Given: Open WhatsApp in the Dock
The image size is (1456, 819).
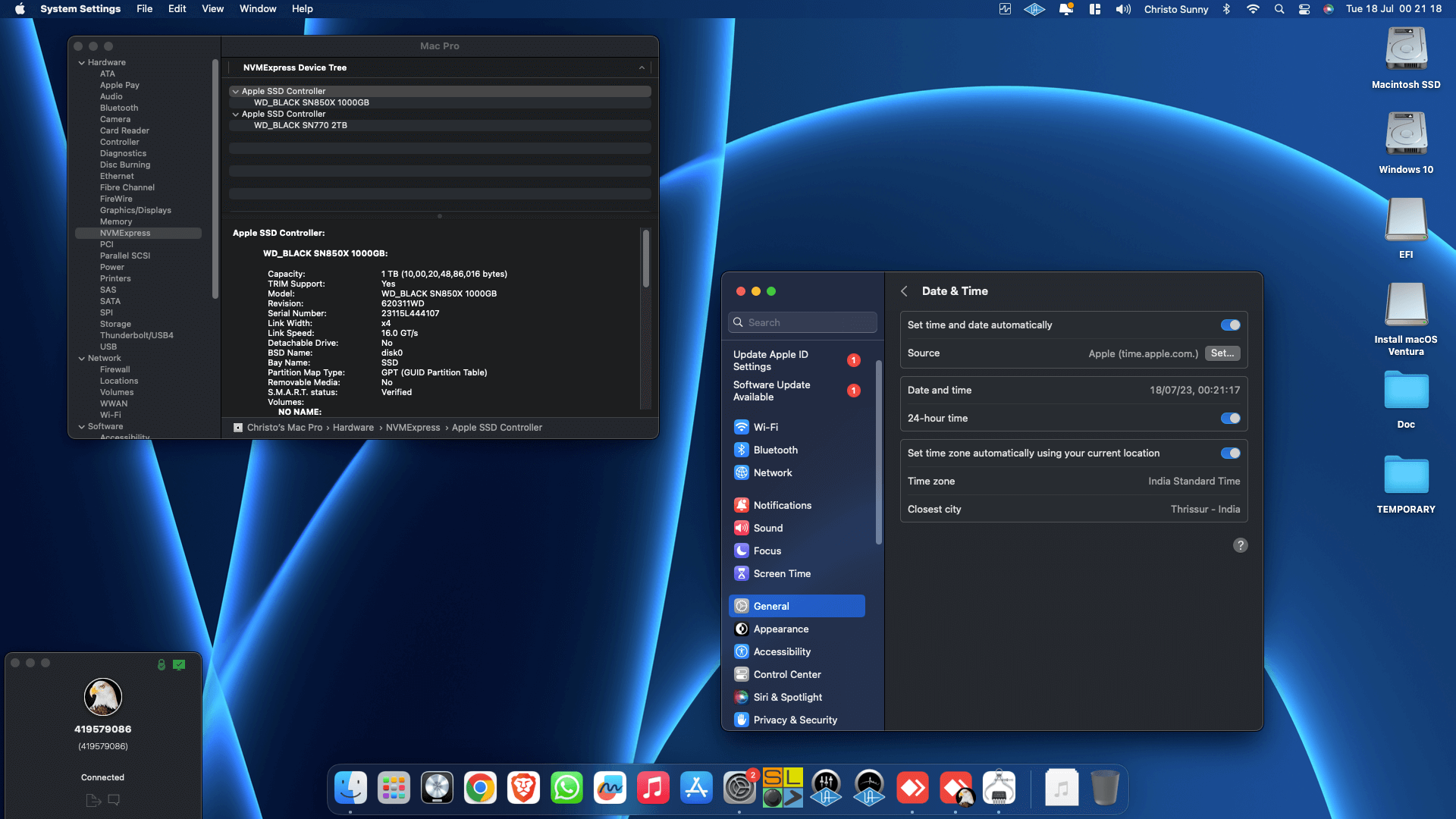Looking at the screenshot, I should click(566, 789).
